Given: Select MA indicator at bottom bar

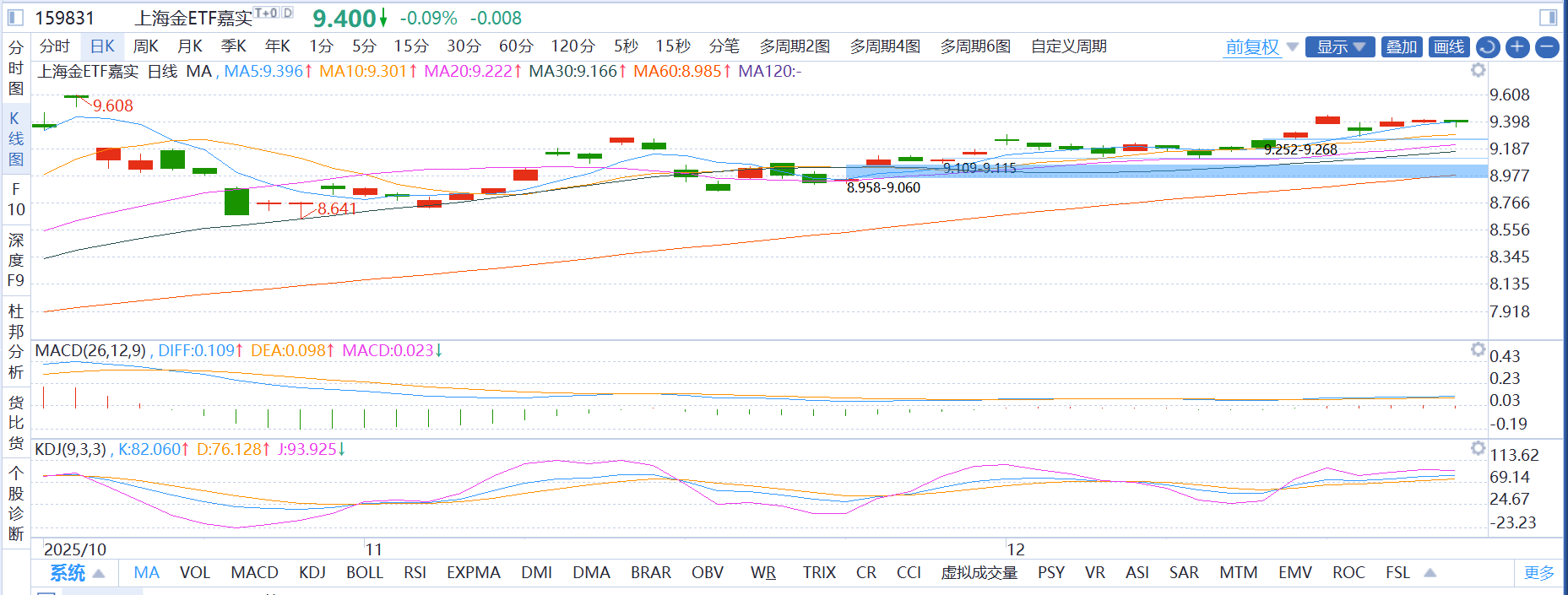Looking at the screenshot, I should point(146,573).
